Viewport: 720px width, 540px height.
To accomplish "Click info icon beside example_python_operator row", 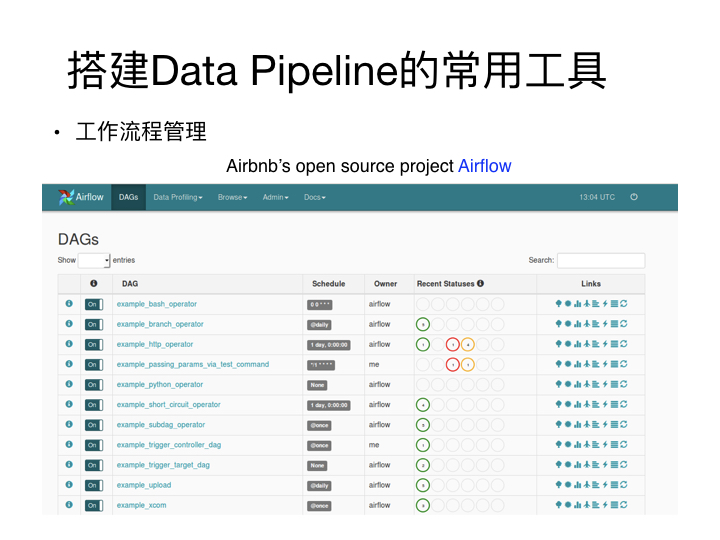I will [x=69, y=384].
